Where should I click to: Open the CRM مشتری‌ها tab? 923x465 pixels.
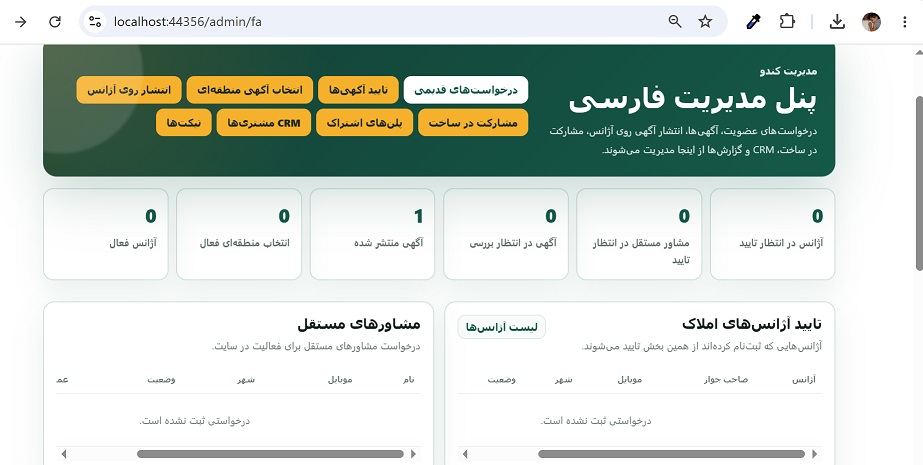click(264, 122)
